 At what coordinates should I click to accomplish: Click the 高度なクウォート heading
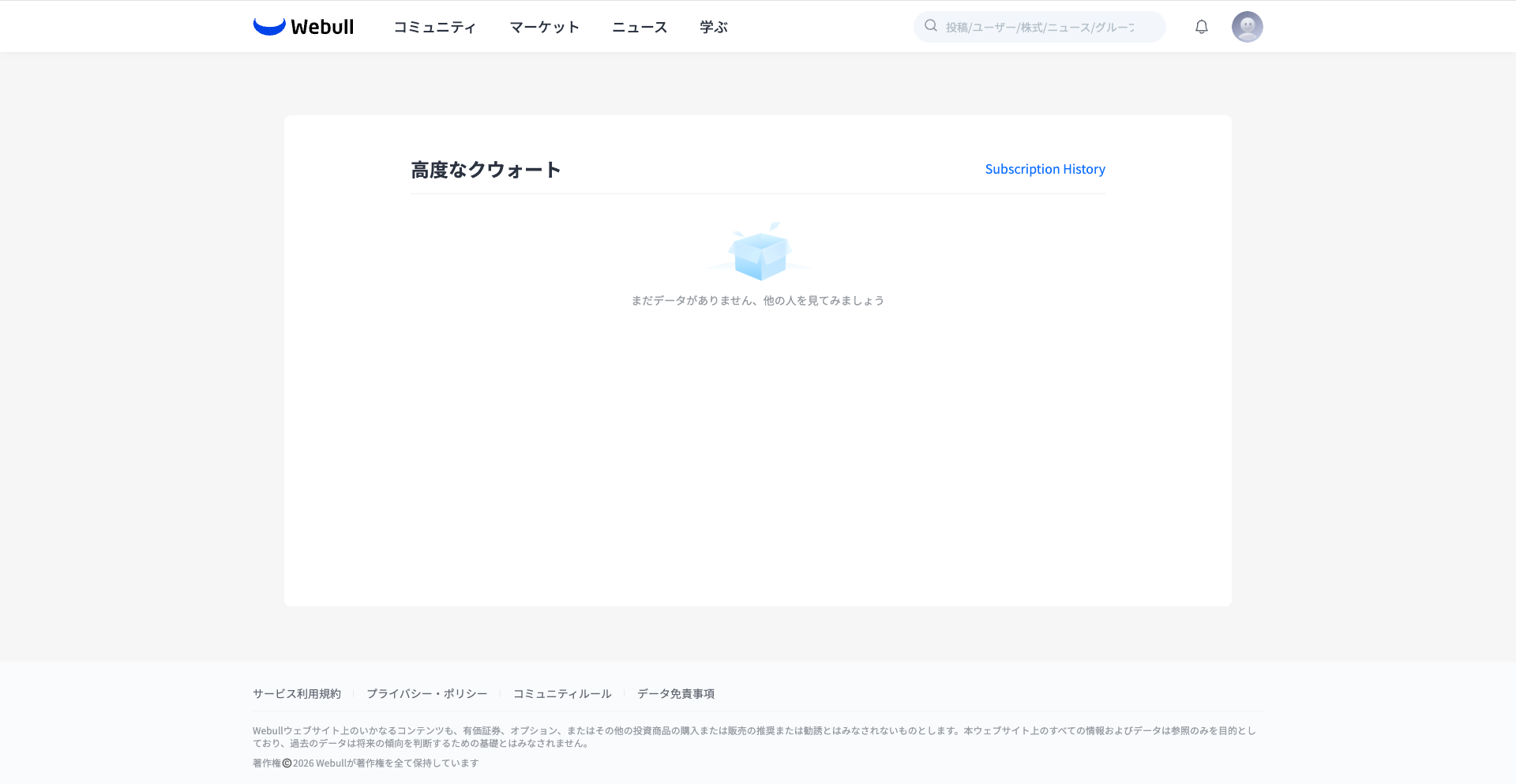485,169
